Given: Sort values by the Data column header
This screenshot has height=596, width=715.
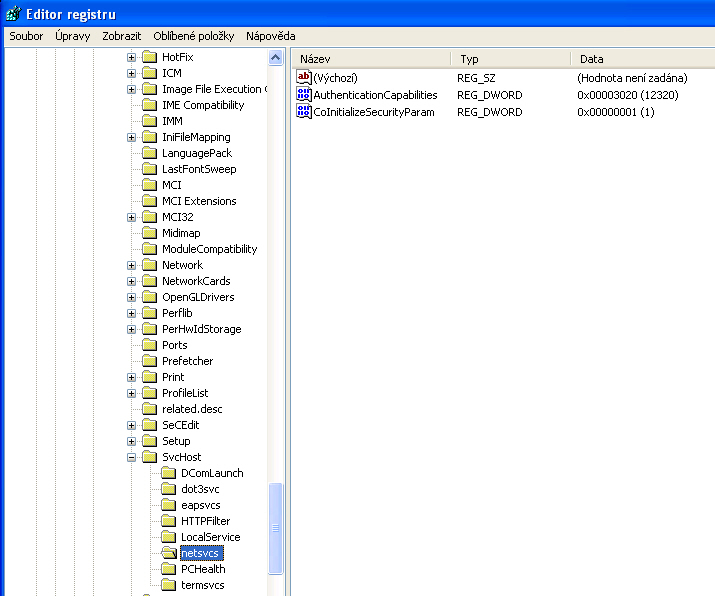Looking at the screenshot, I should [643, 59].
